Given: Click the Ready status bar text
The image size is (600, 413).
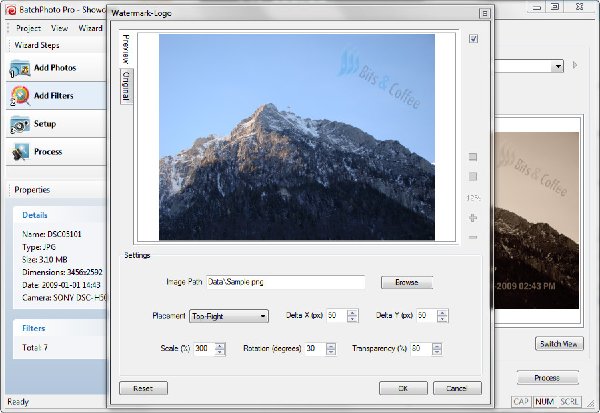Looking at the screenshot, I should (x=18, y=402).
